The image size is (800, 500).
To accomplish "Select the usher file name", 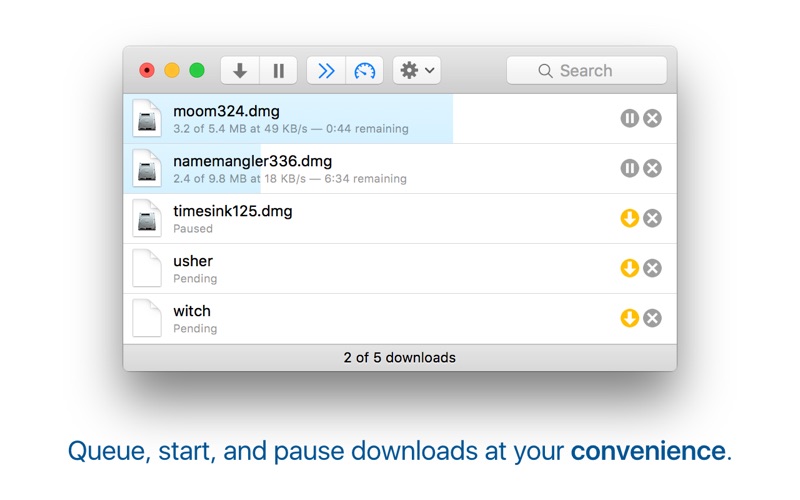I will [193, 261].
